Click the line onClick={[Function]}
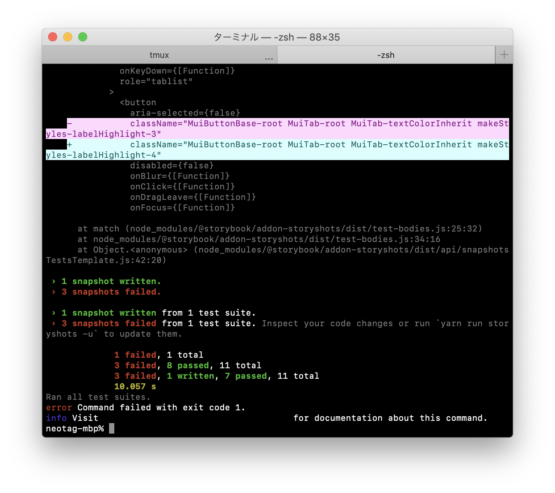 coord(182,187)
